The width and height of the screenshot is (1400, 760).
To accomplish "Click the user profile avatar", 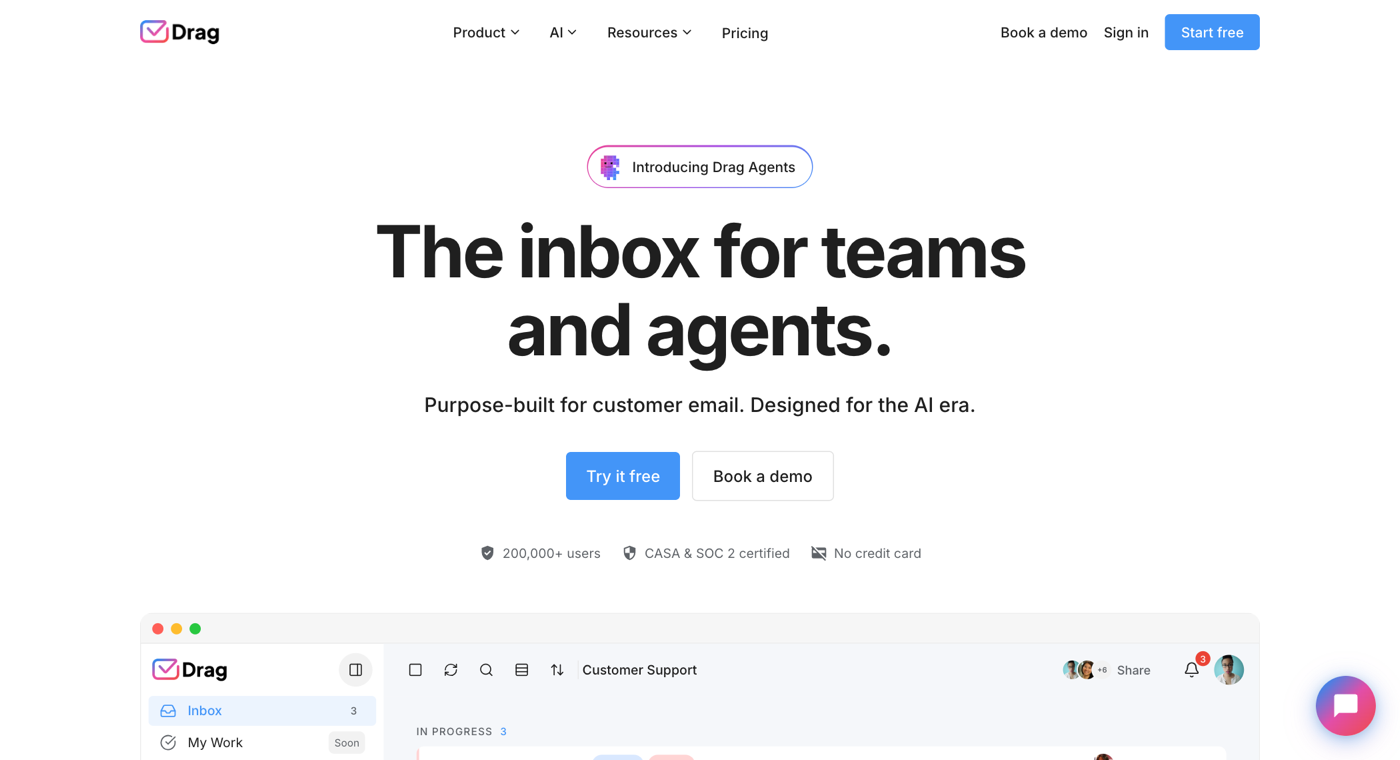I will click(1229, 670).
